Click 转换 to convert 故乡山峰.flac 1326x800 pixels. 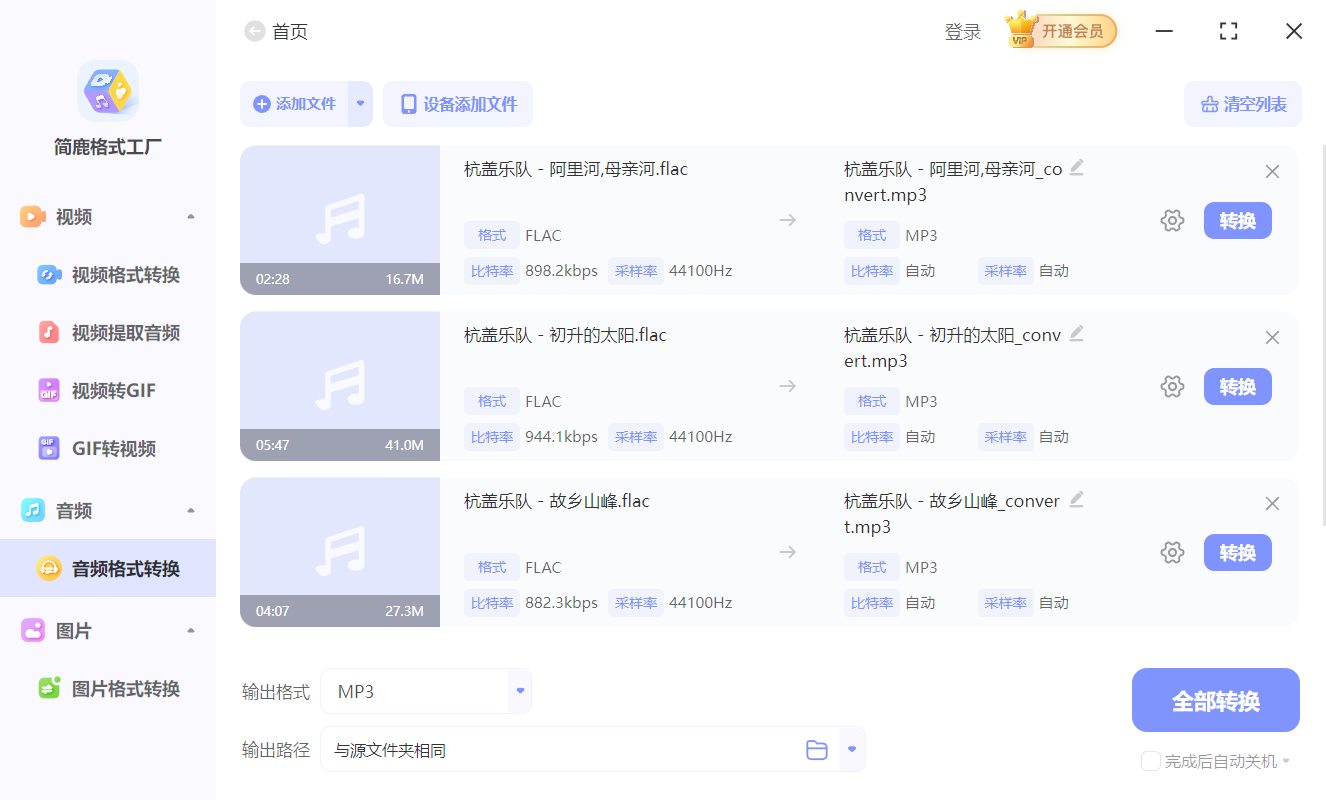1237,552
